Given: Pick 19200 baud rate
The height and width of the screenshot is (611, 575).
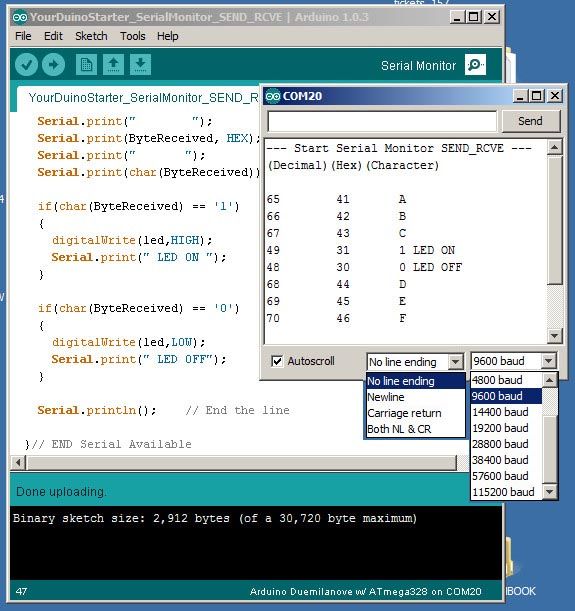Looking at the screenshot, I should click(506, 428).
